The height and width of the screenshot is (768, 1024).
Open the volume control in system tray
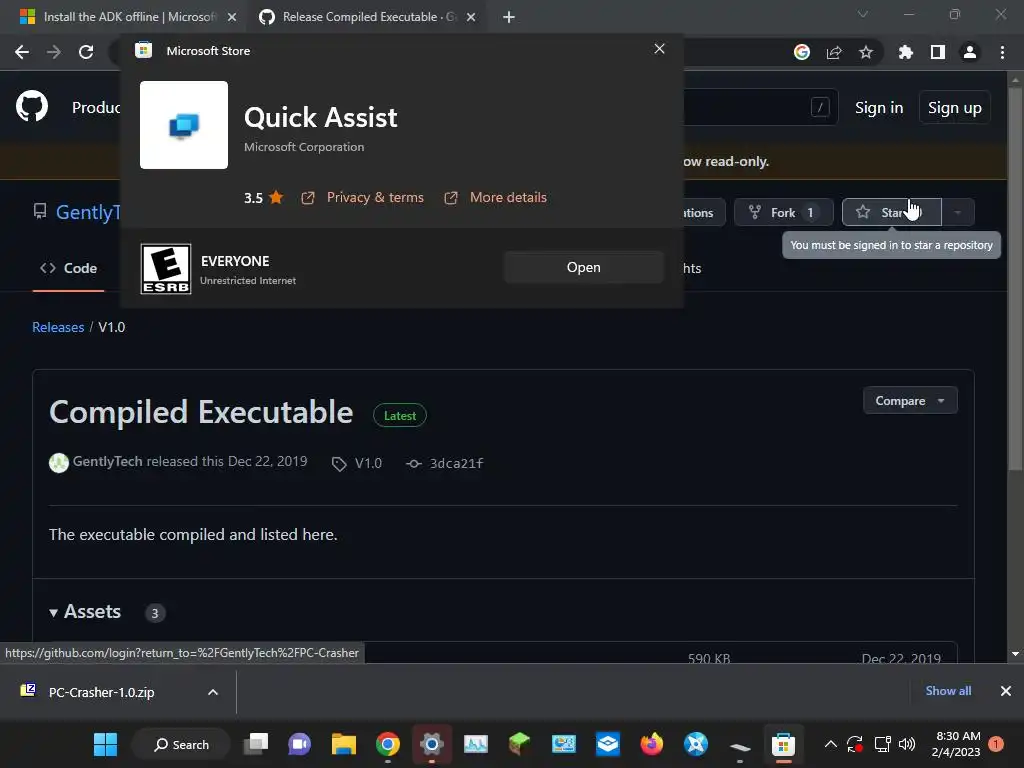[x=907, y=744]
